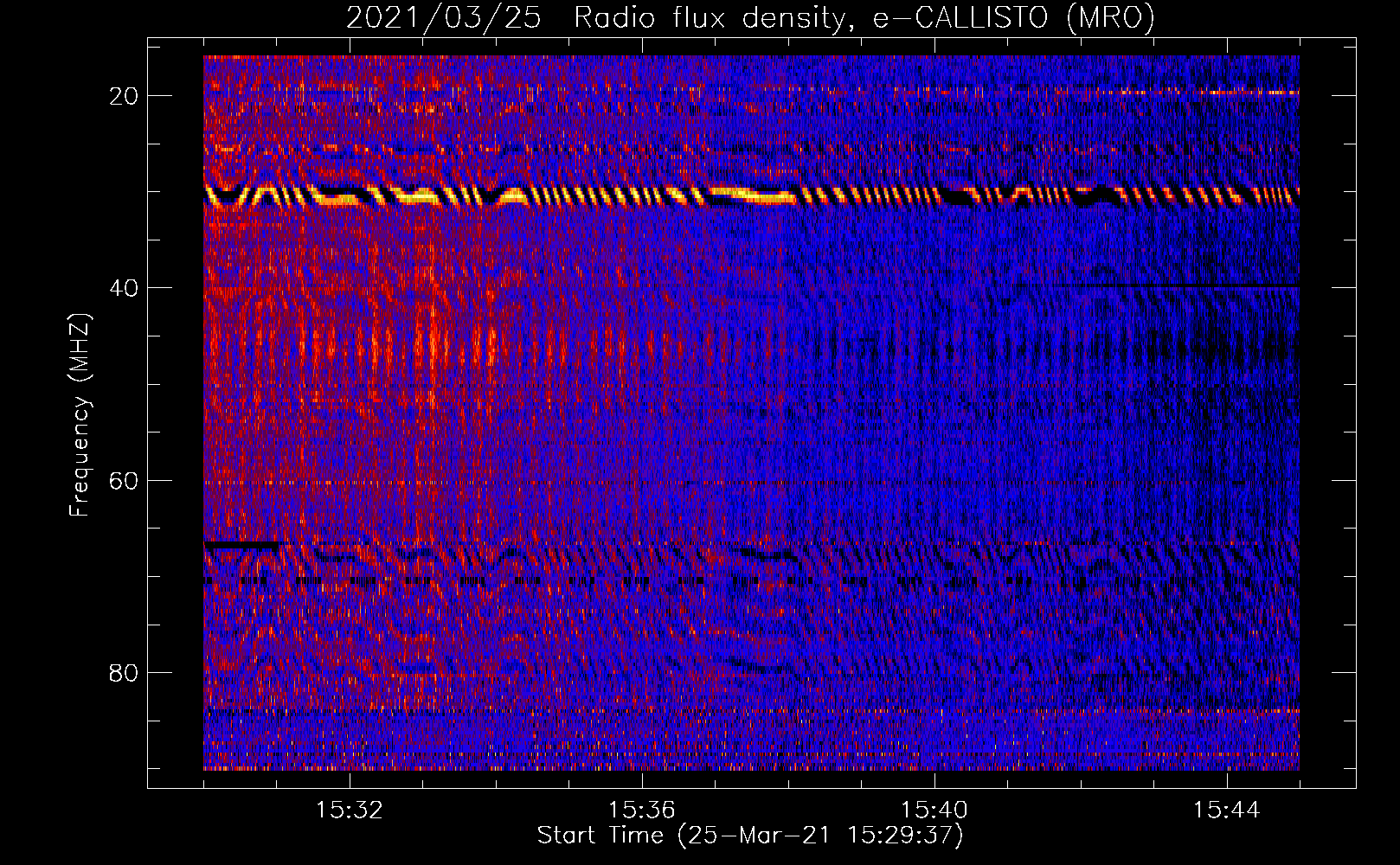Image resolution: width=1400 pixels, height=865 pixels.
Task: Click the '15:44' time tick label
Action: tap(1227, 810)
